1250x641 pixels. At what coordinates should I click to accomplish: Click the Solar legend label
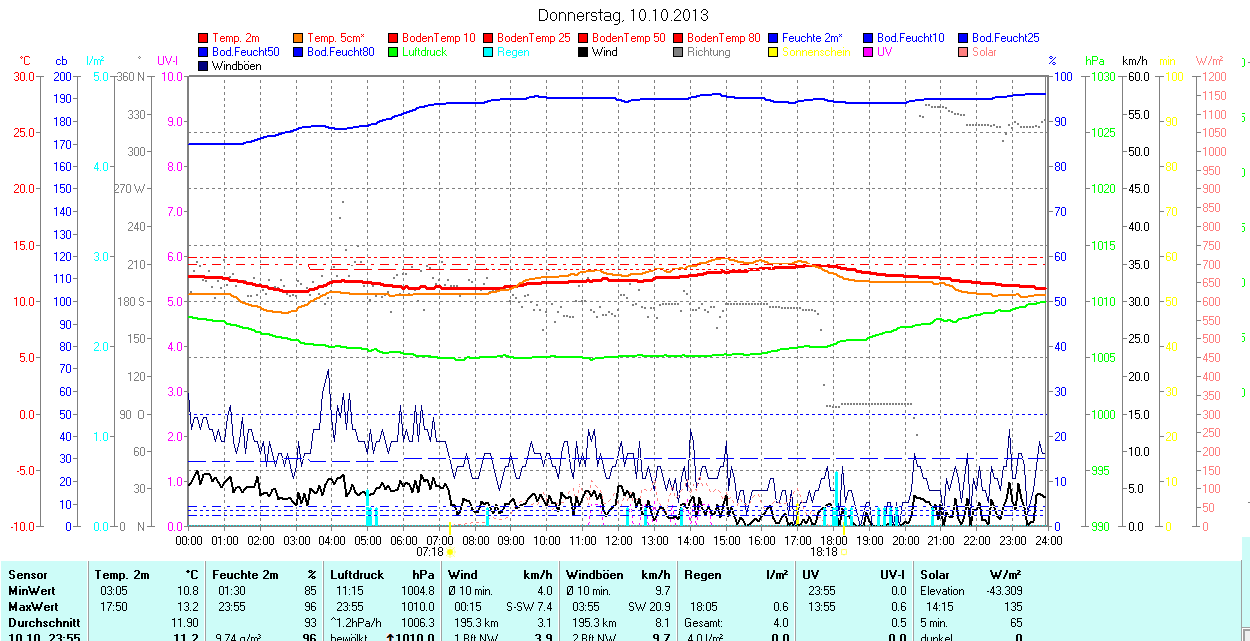tap(984, 52)
